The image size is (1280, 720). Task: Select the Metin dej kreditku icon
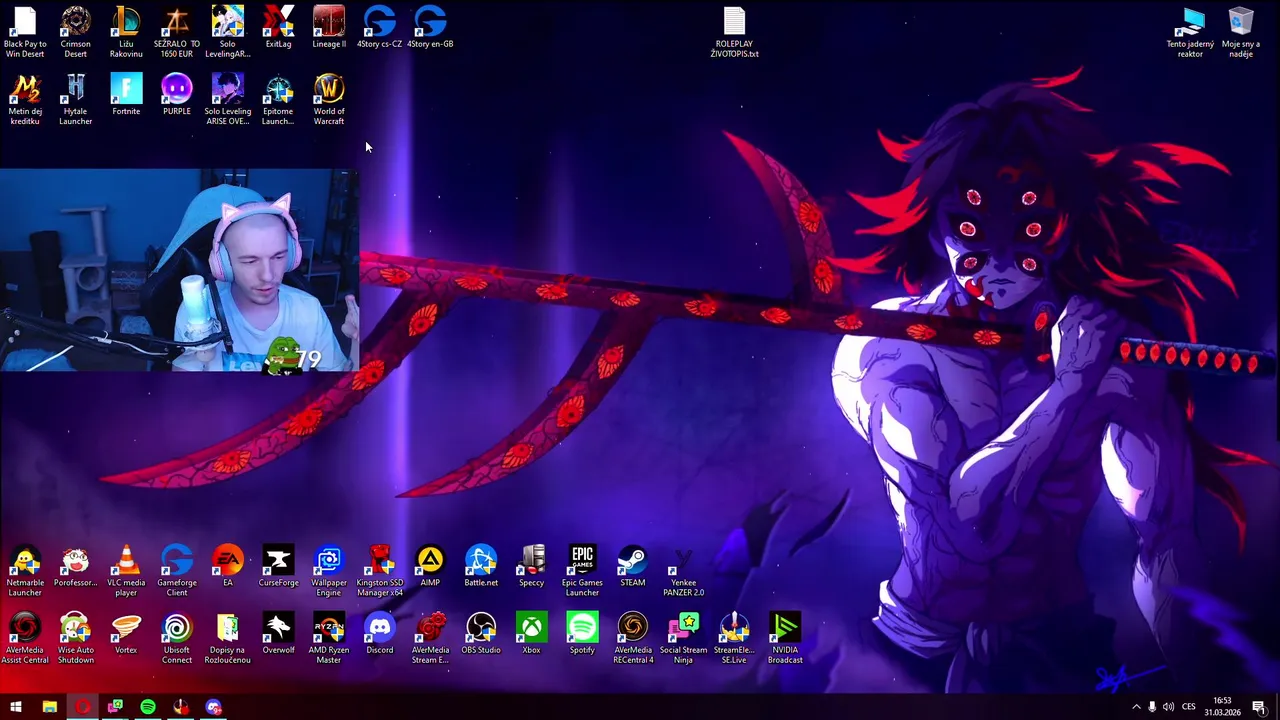(x=25, y=99)
